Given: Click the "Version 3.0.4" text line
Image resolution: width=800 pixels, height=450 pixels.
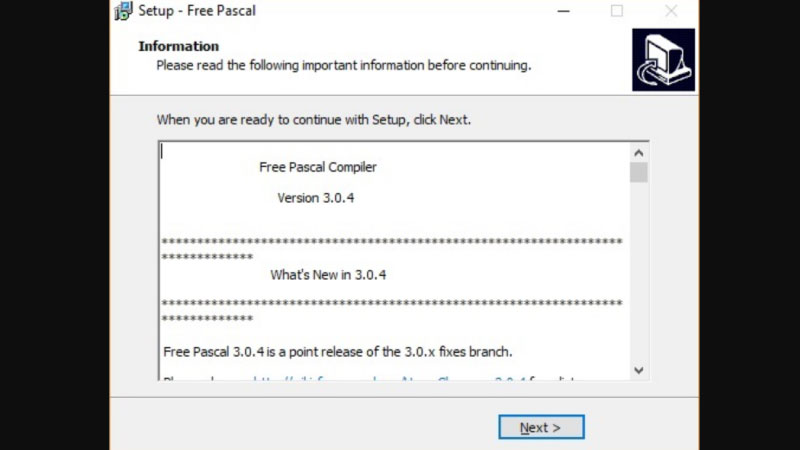Looking at the screenshot, I should 316,198.
